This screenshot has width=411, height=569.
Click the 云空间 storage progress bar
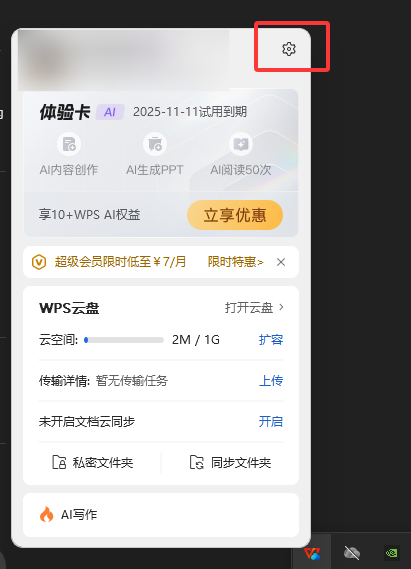pyautogui.click(x=124, y=340)
